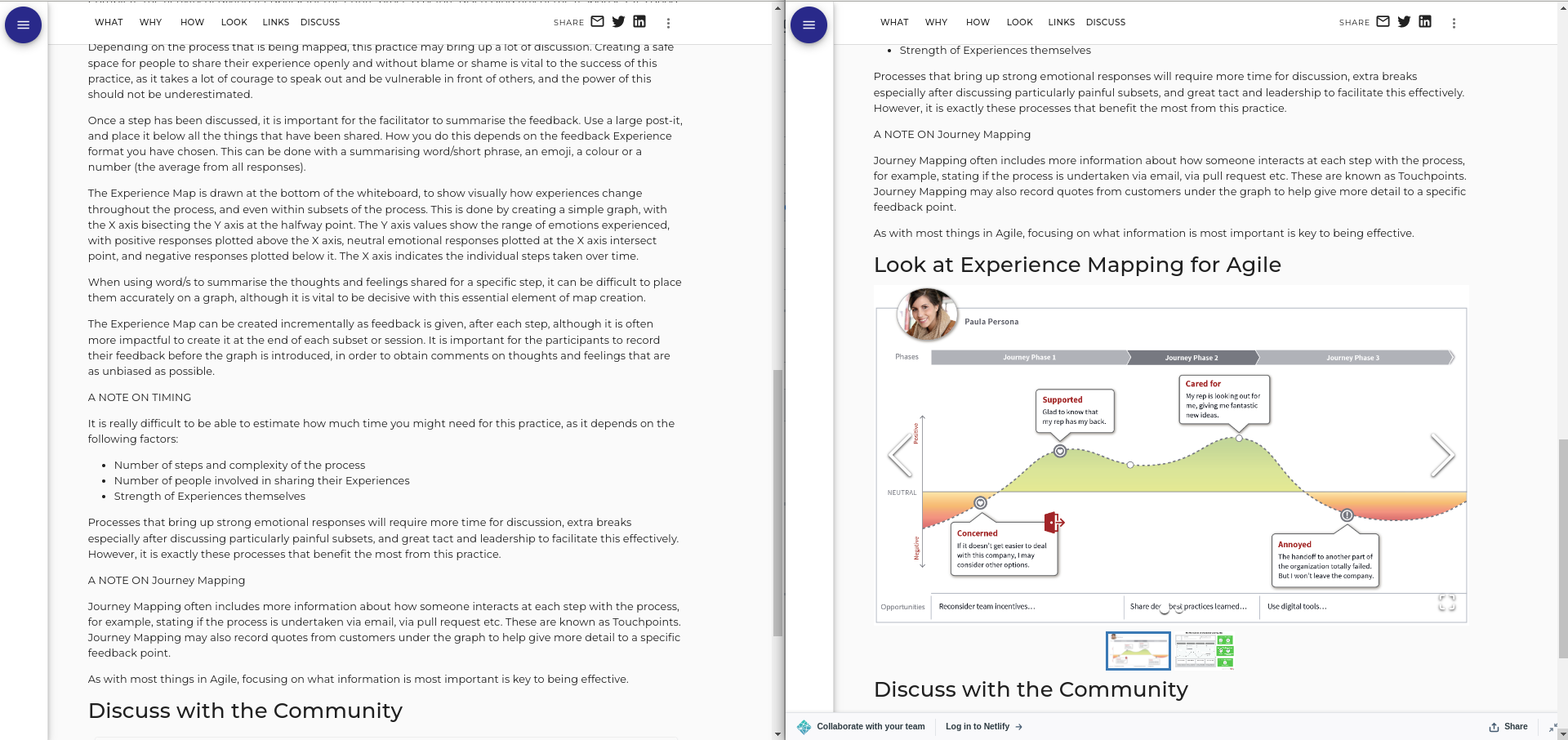Click the fullscreen icon on the experience map
The image size is (1568, 740).
1446,604
